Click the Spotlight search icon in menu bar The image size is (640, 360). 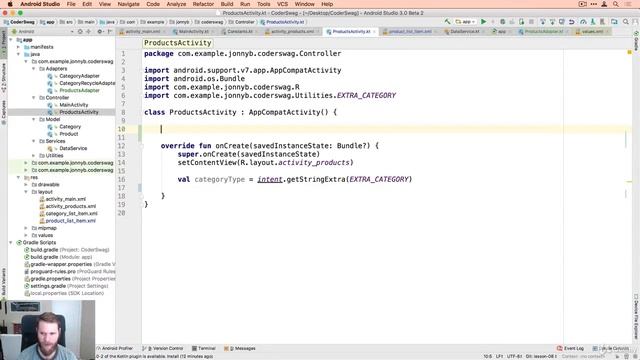point(616,4)
